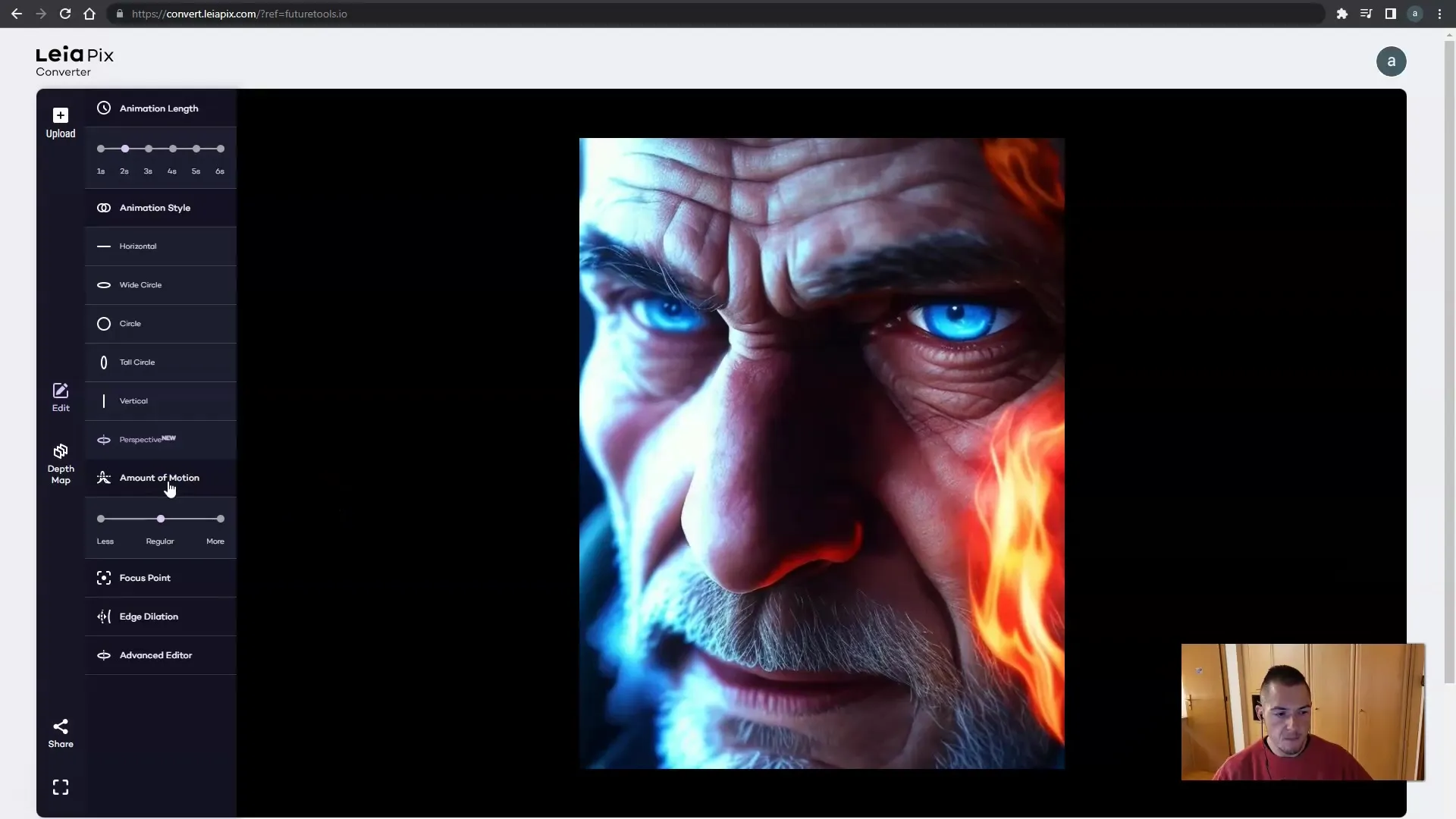Select Animation Style menu item
The height and width of the screenshot is (819, 1456).
154,207
